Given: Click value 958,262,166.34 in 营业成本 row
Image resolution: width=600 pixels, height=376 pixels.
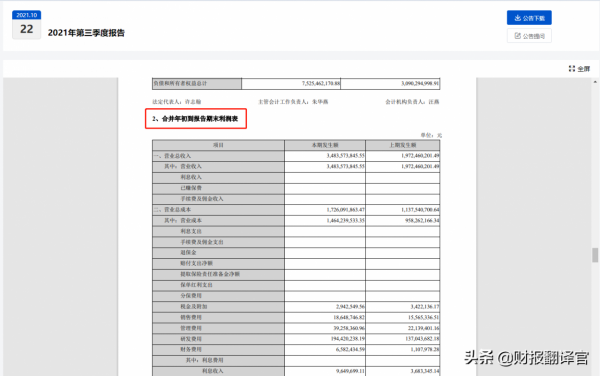Looking at the screenshot, I should tap(422, 220).
